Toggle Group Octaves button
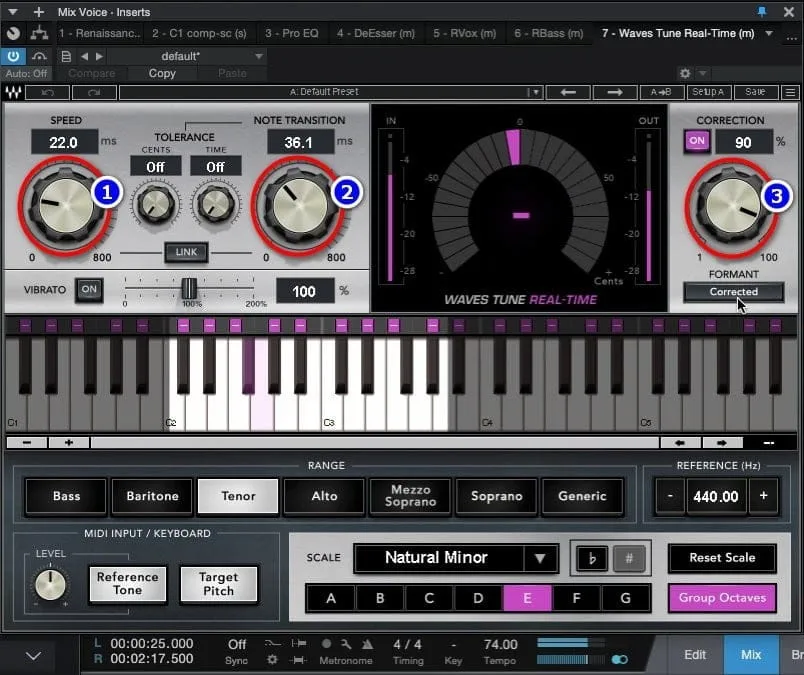The image size is (804, 675). pyautogui.click(x=722, y=598)
